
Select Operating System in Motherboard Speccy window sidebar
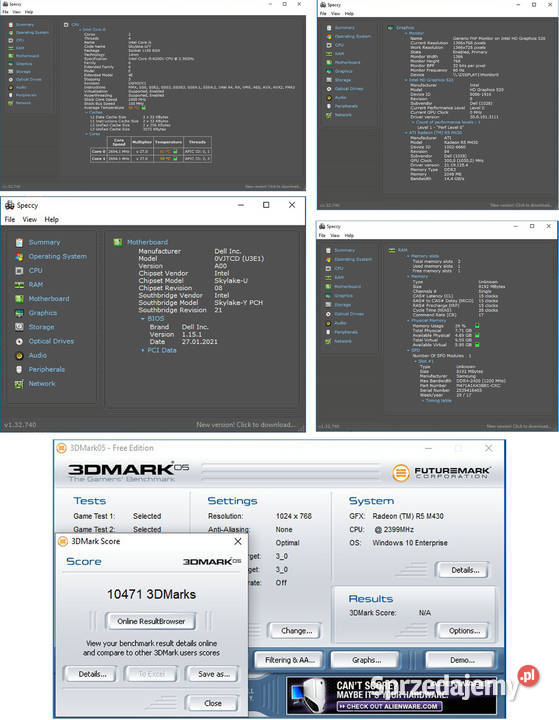(x=57, y=256)
